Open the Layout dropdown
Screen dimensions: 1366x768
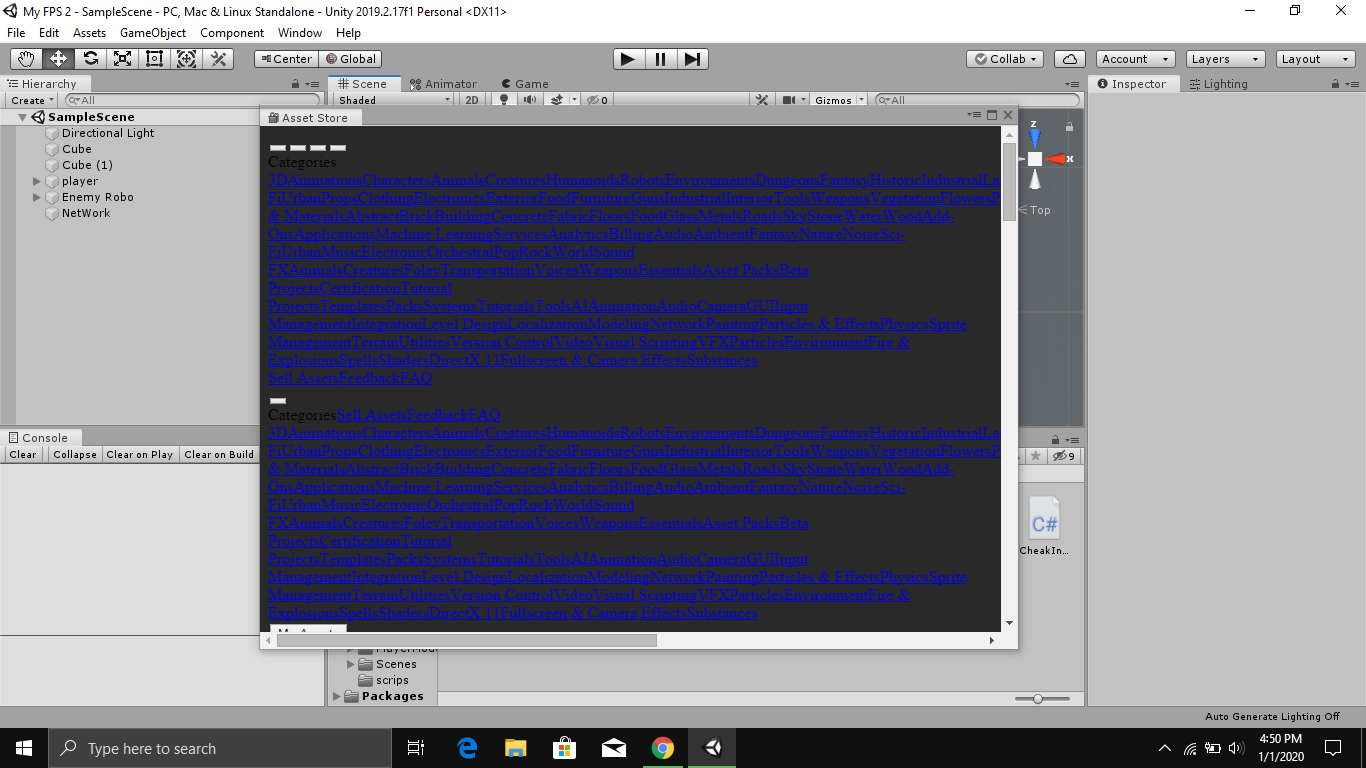point(1316,59)
